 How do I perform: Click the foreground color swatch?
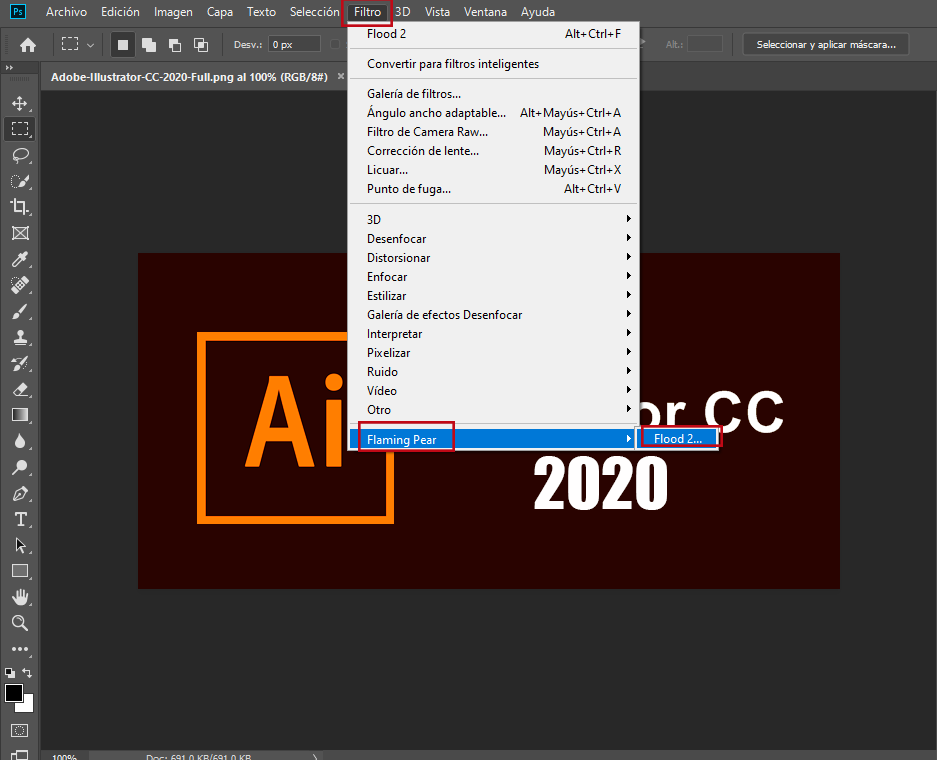(14, 693)
